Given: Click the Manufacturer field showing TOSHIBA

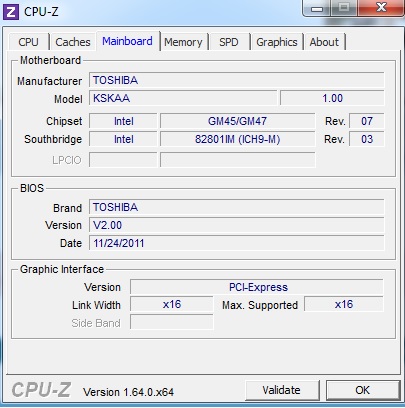Looking at the screenshot, I should 237,80.
